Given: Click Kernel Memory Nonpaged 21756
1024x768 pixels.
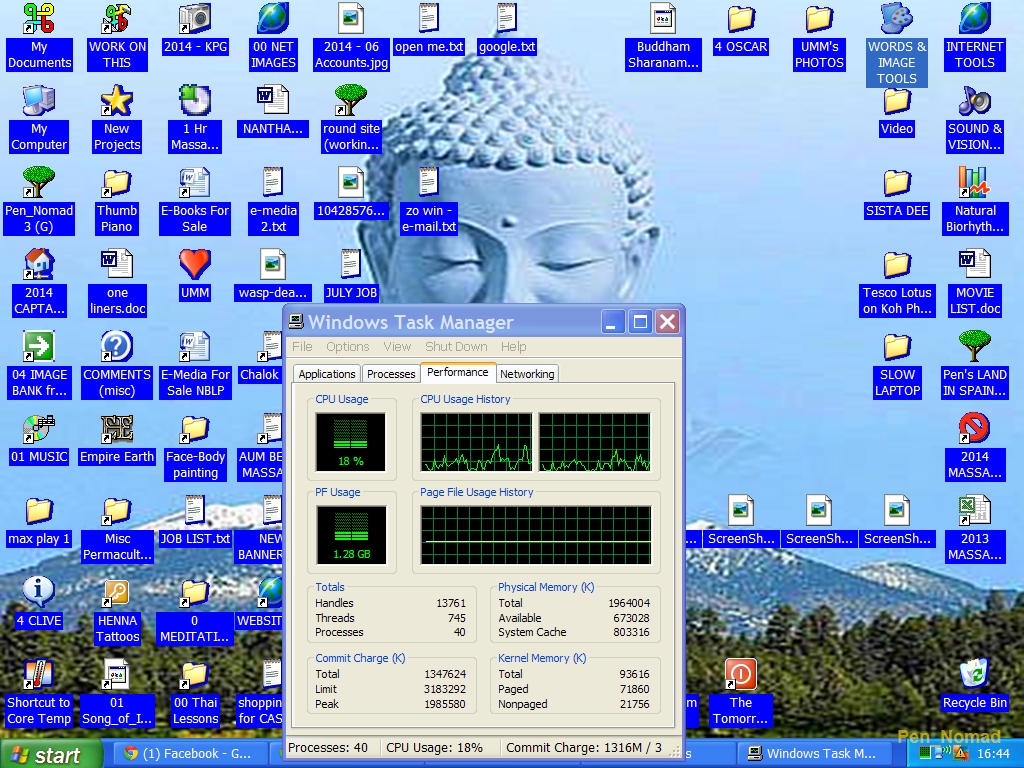Looking at the screenshot, I should coord(635,704).
